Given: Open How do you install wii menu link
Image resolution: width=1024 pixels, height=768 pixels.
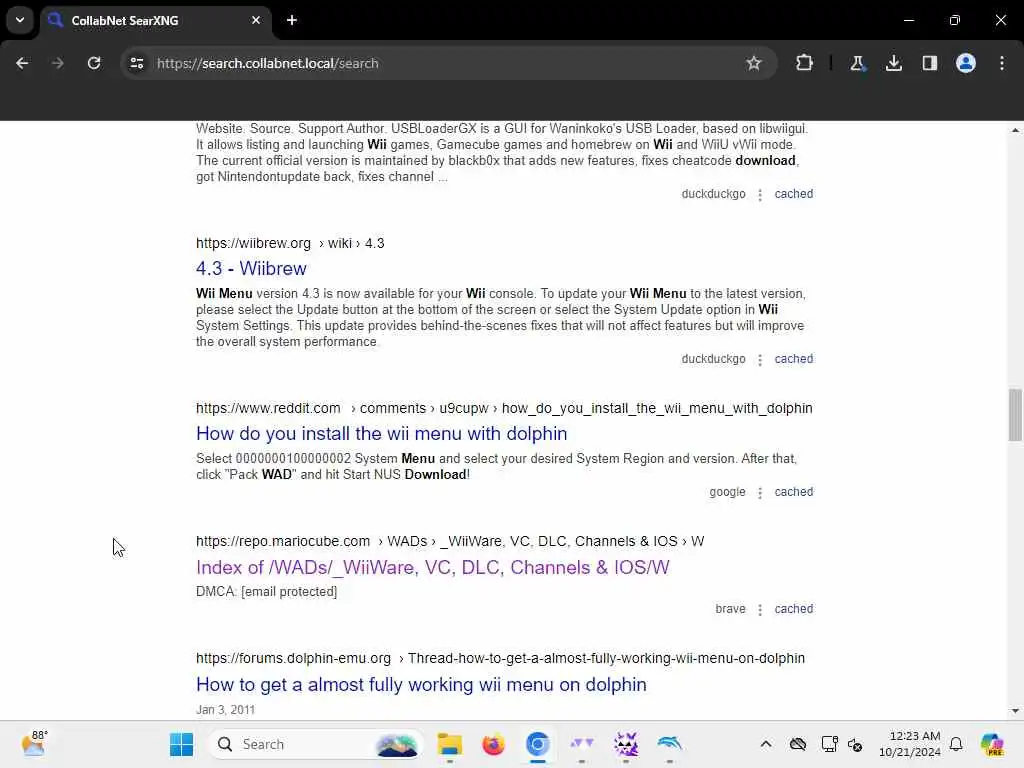Looking at the screenshot, I should point(381,434).
